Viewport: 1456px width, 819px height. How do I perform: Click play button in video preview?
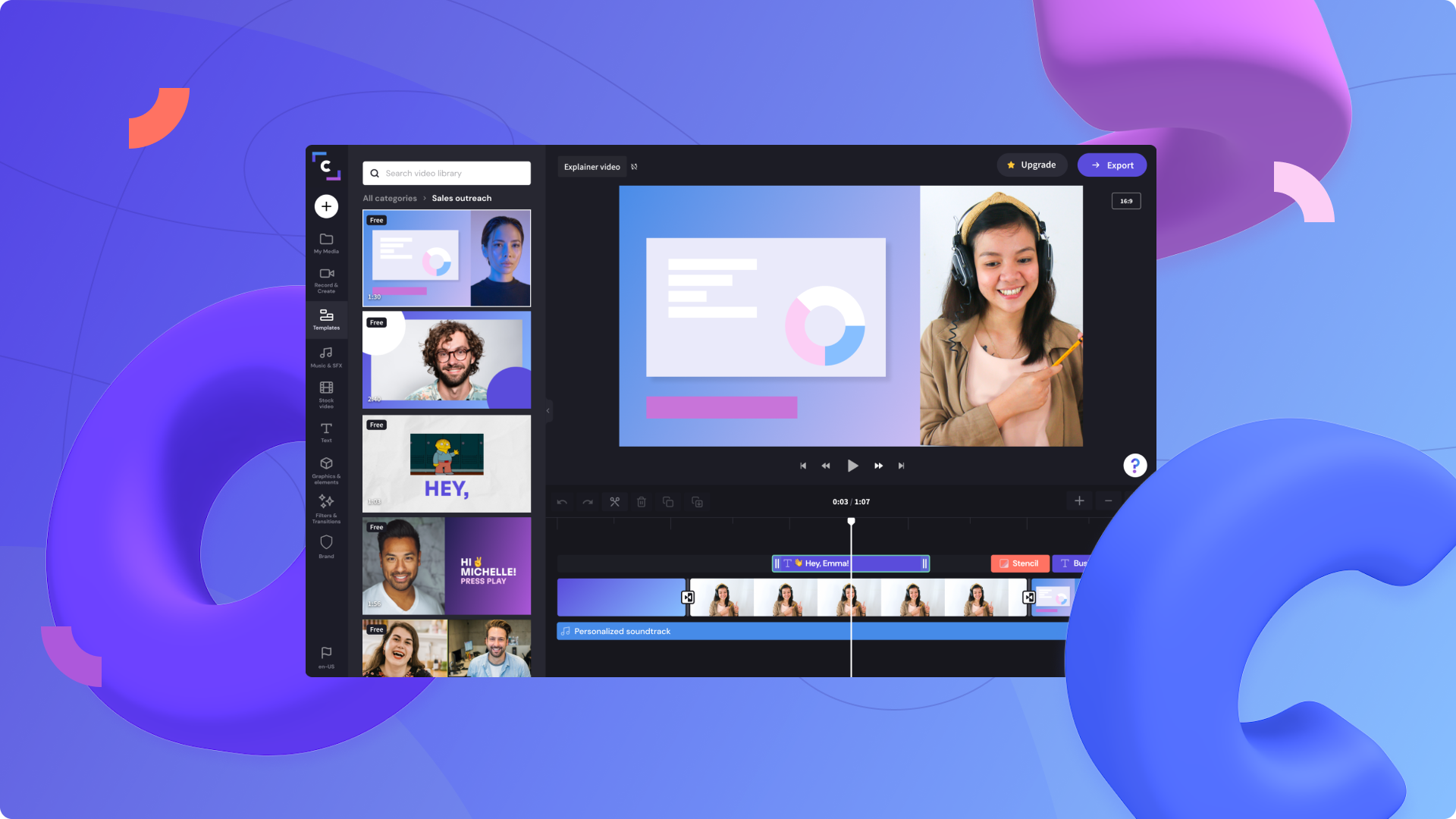tap(852, 465)
